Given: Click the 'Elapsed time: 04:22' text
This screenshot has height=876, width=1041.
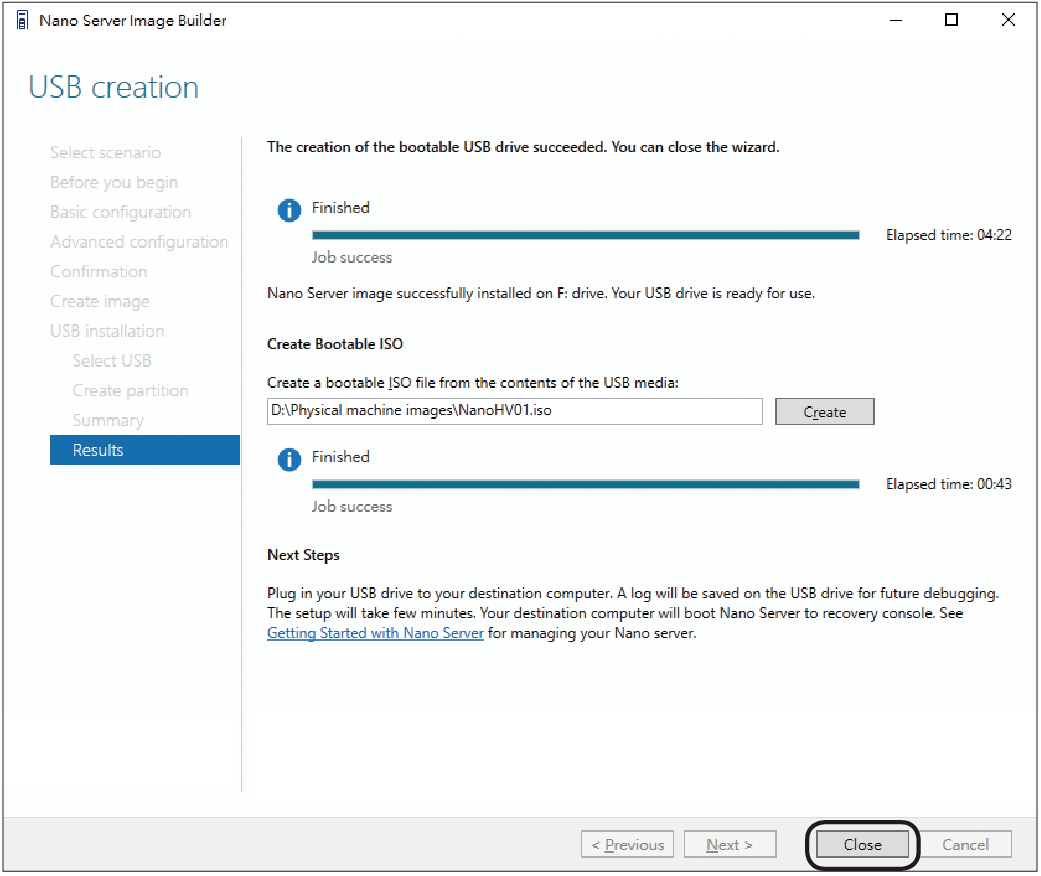Looking at the screenshot, I should (949, 235).
